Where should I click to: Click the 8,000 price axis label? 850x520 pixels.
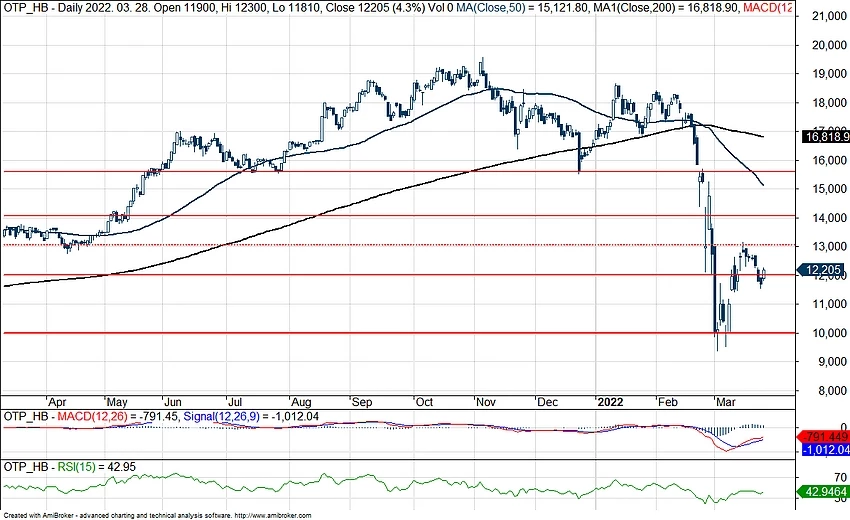point(832,390)
